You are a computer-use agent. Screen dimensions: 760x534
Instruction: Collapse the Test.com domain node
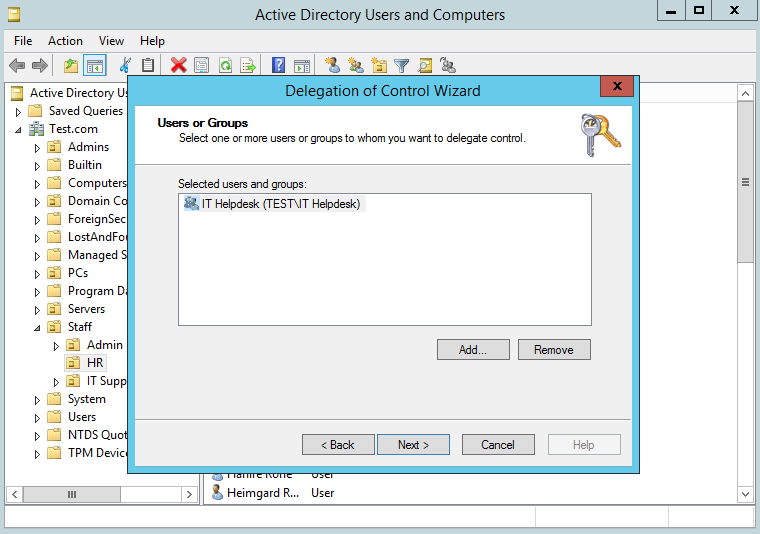(18, 130)
